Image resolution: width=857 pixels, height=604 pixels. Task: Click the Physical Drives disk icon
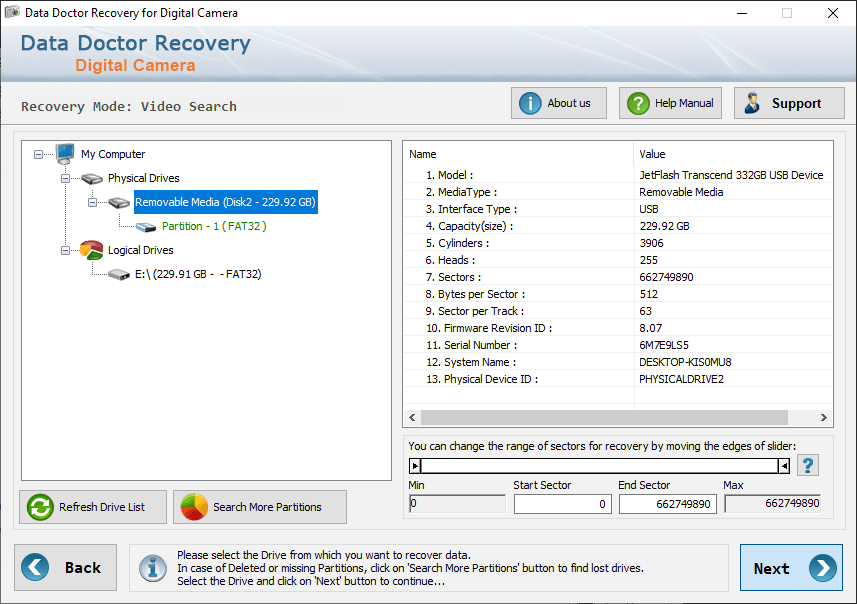92,178
